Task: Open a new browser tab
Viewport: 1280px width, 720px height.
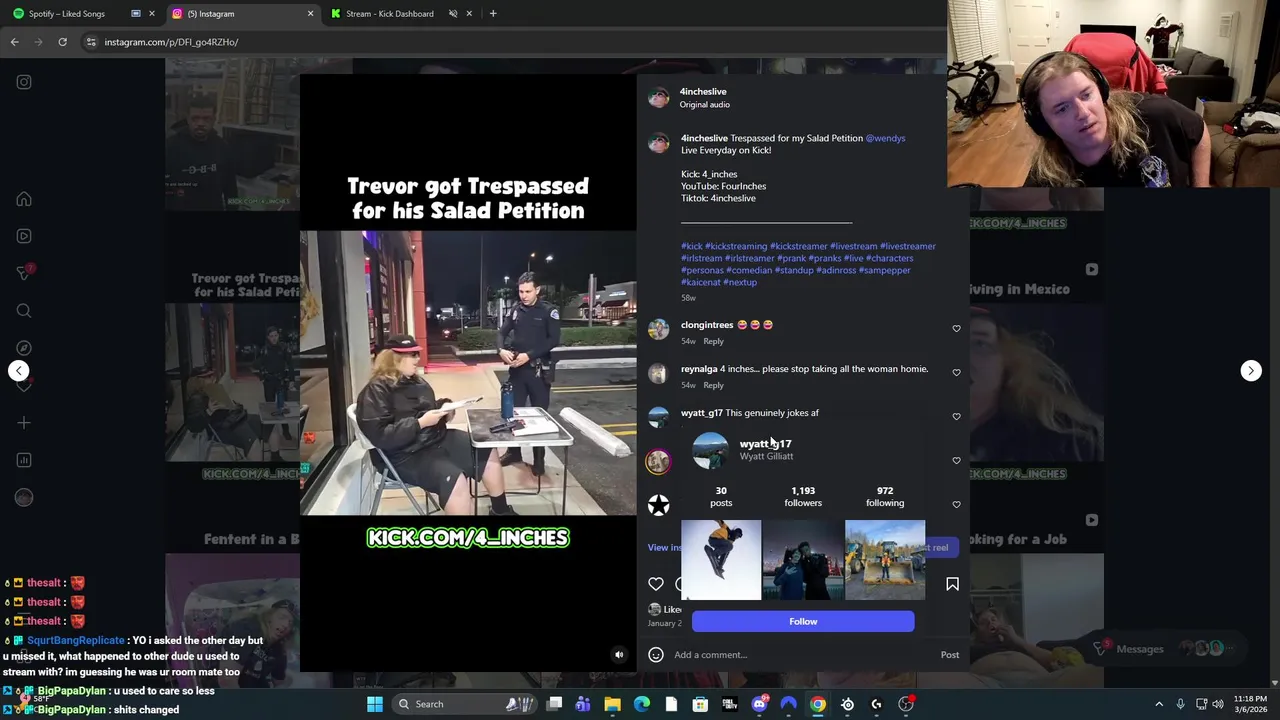Action: coord(493,14)
